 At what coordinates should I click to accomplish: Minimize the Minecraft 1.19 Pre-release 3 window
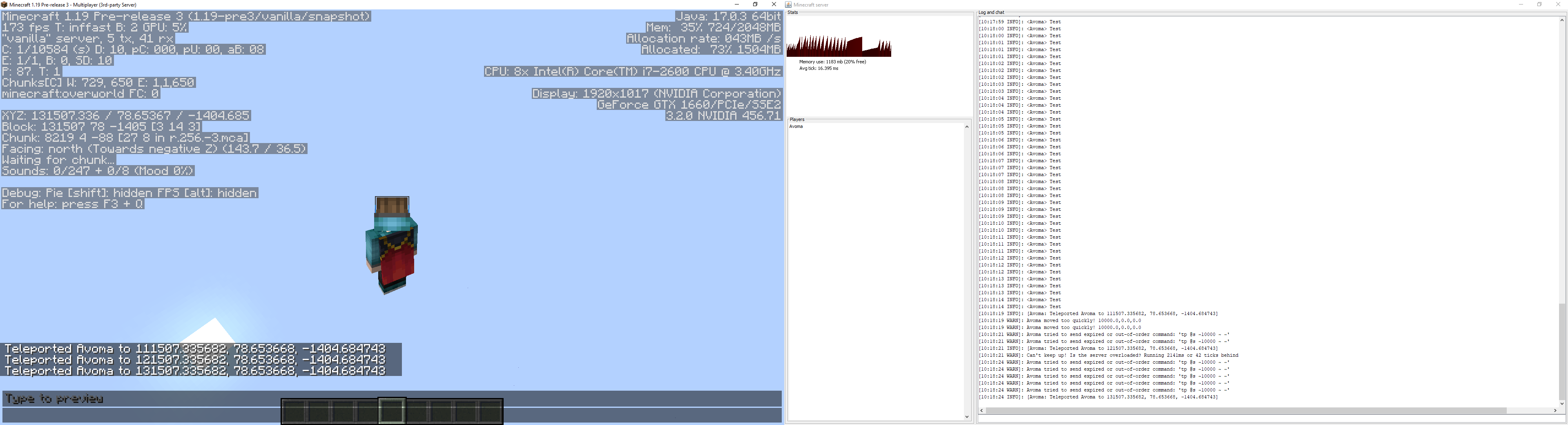click(x=736, y=4)
